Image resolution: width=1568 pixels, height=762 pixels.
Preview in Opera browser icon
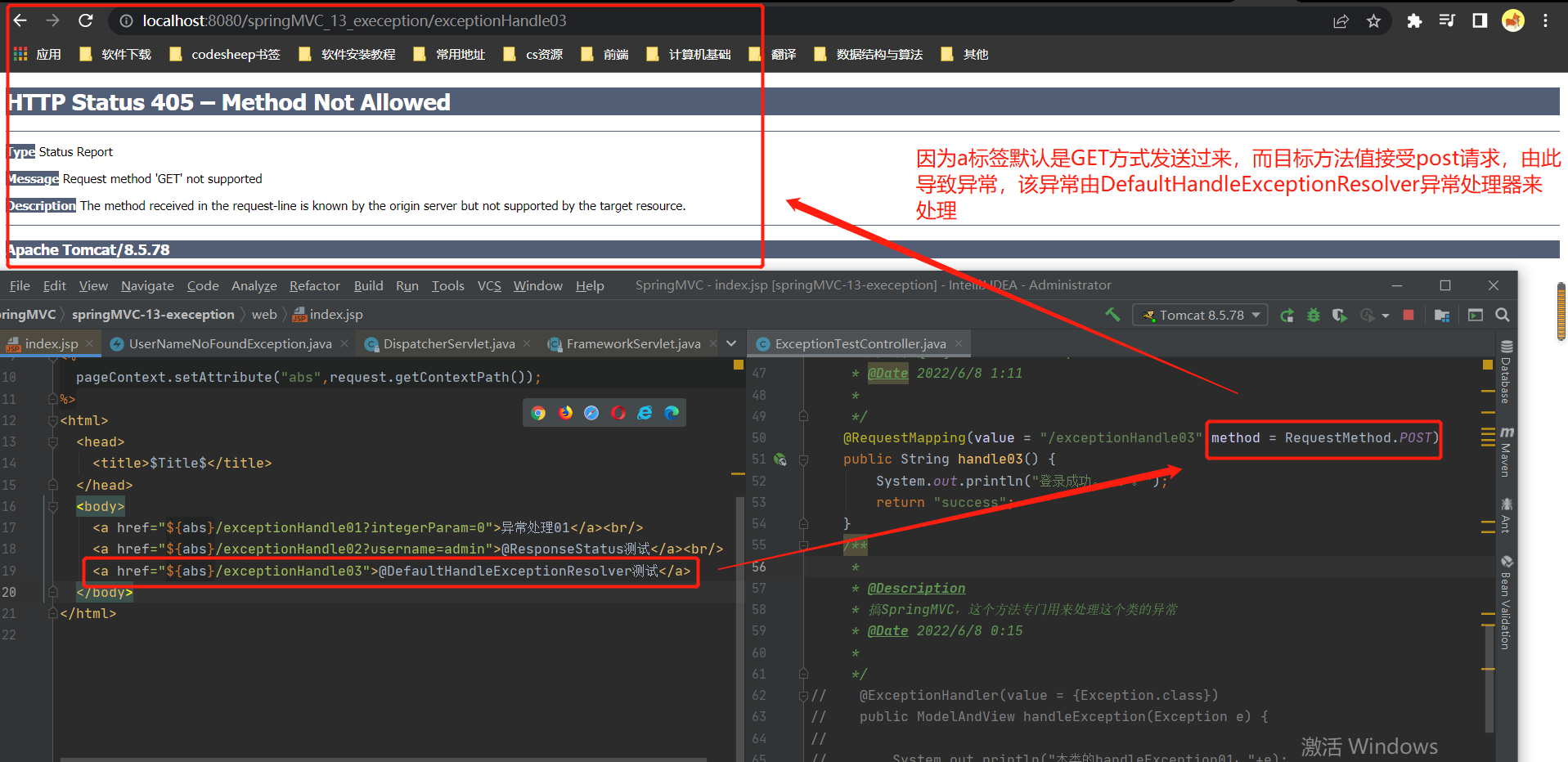click(618, 413)
